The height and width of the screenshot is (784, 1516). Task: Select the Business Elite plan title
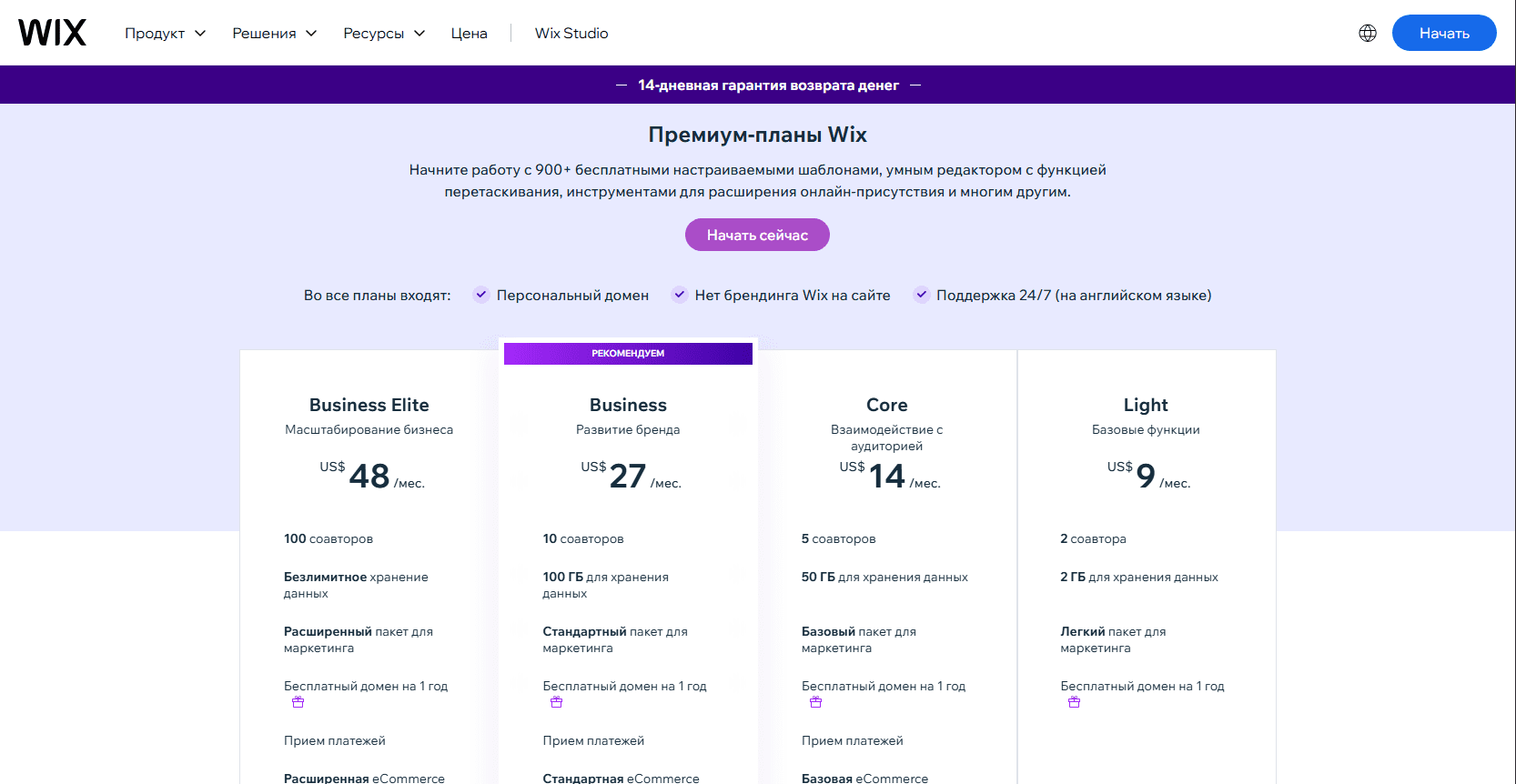click(369, 405)
